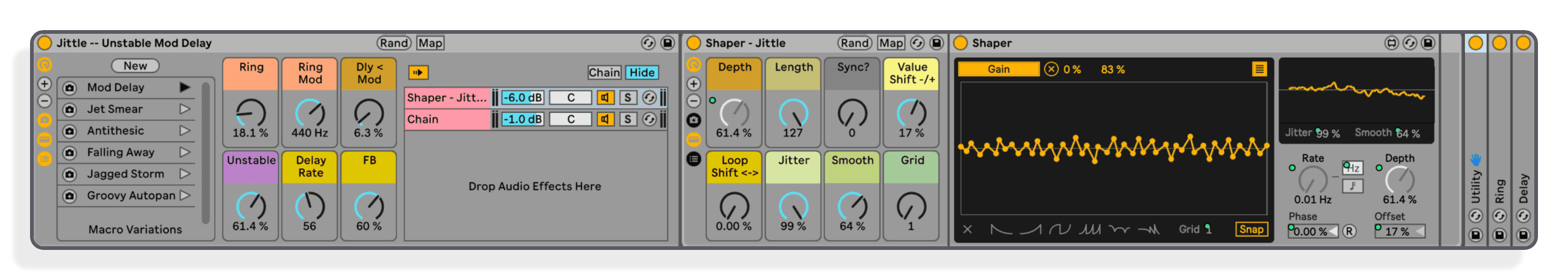Click Map on Shaper - Jittle rack
Screen dimensions: 1568x280
pos(891,43)
